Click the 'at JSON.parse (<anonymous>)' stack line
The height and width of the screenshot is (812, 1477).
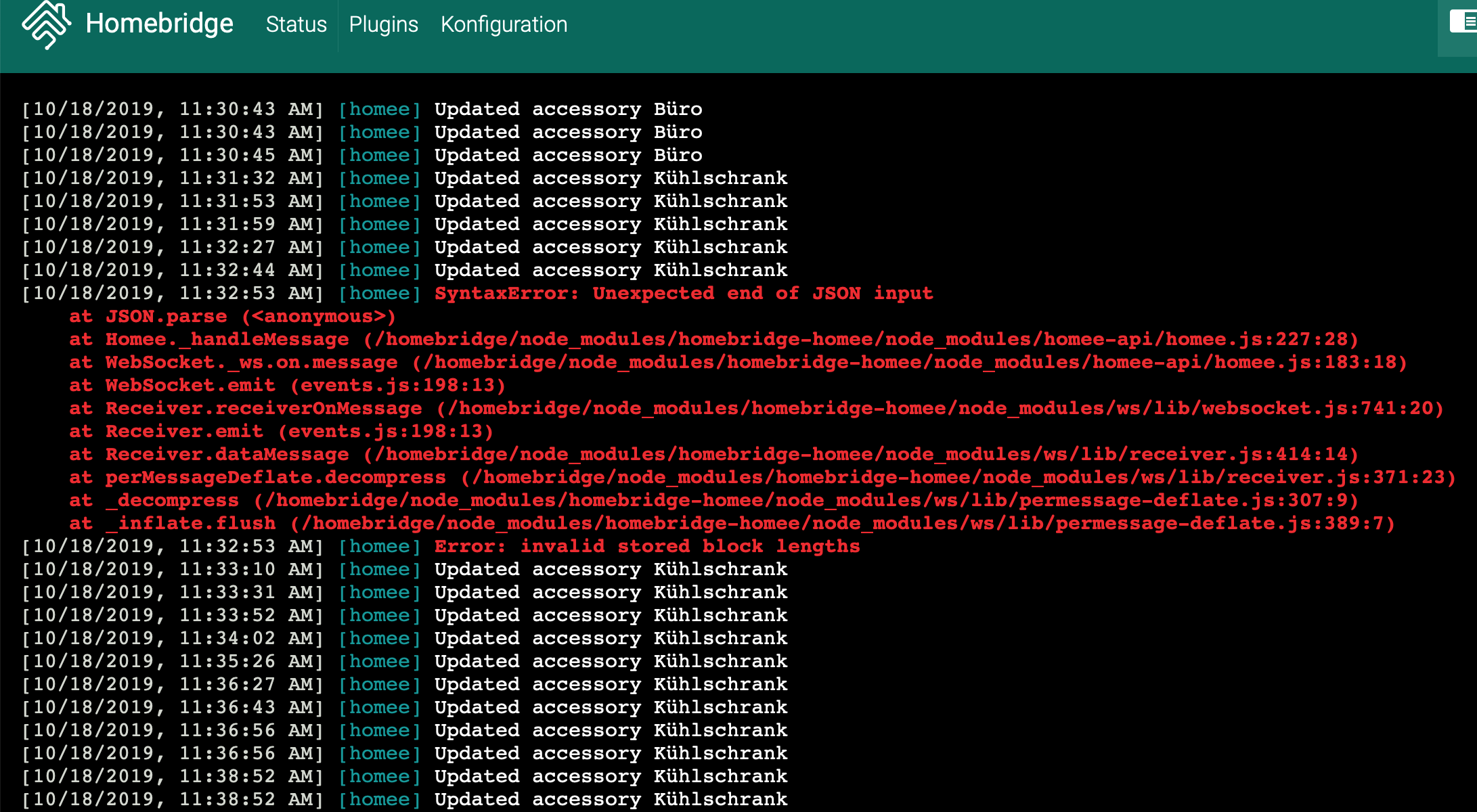tap(232, 316)
